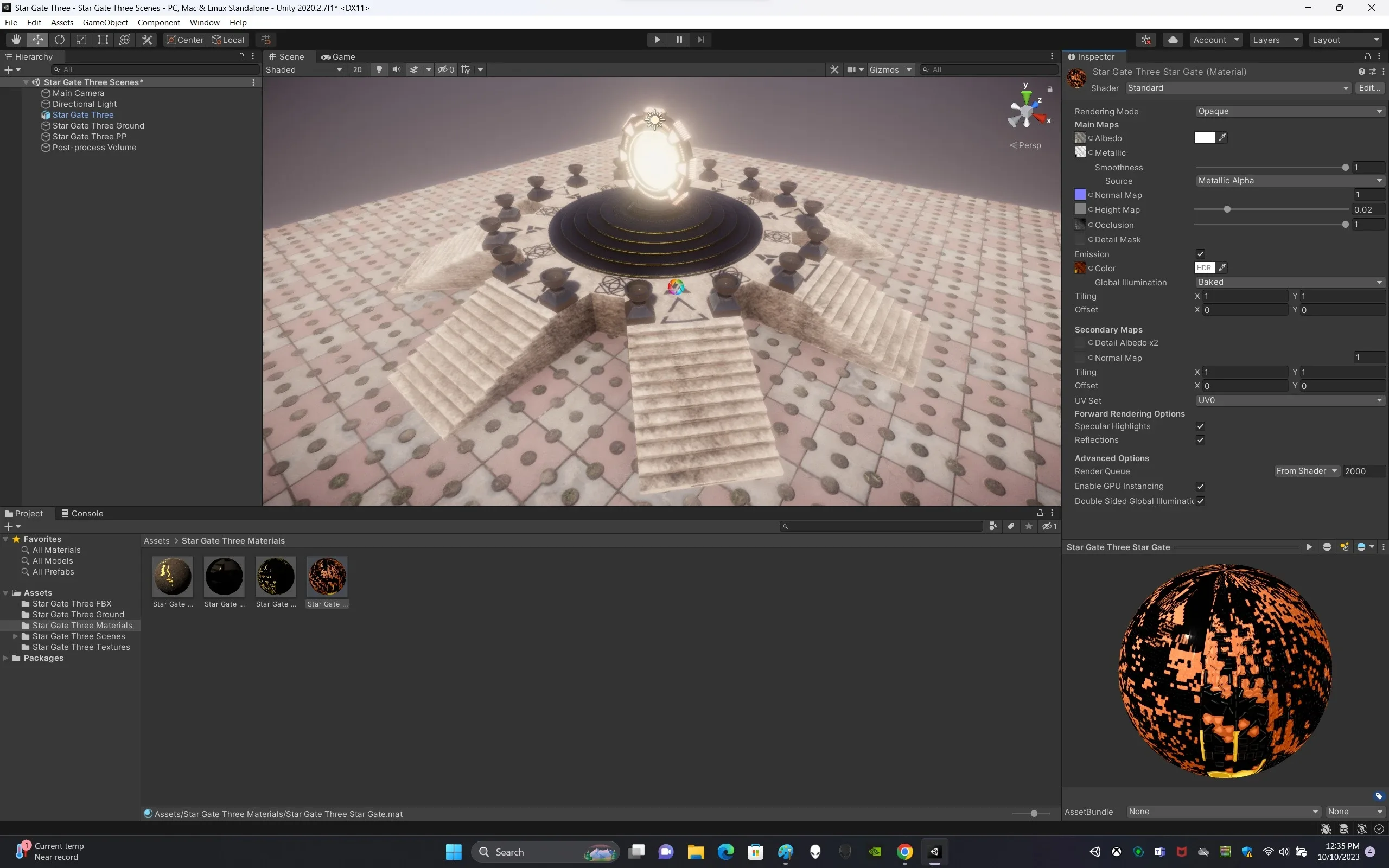Open the Layers dropdown
The image size is (1389, 868).
click(x=1276, y=40)
